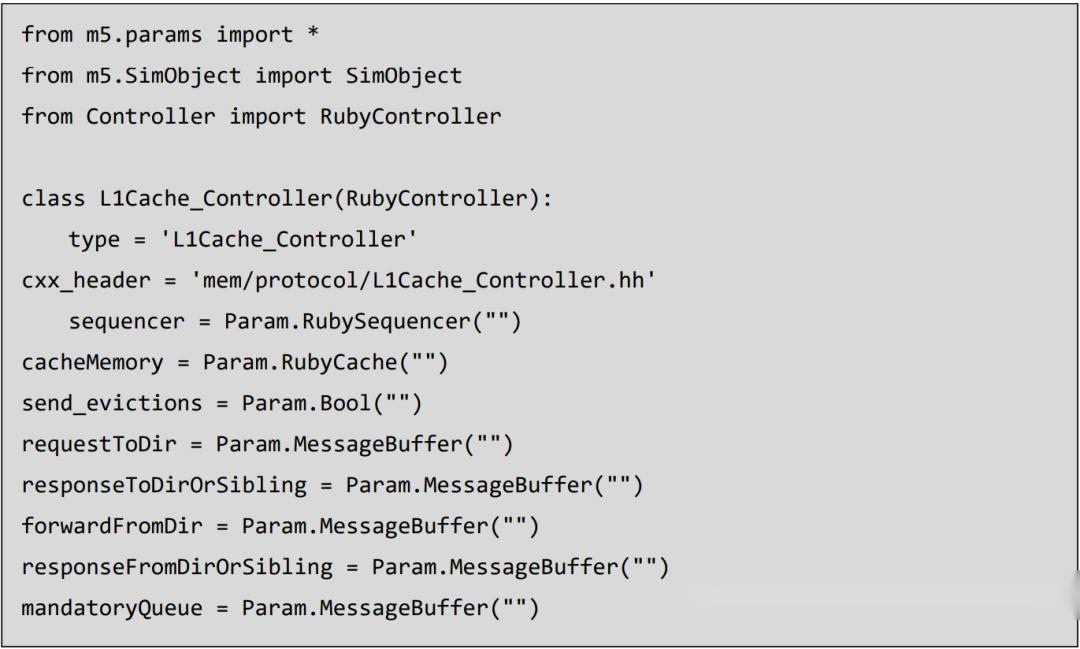Click the 'from Controller import RubyController' line
Screen dimensions: 1080x649
pos(261,116)
